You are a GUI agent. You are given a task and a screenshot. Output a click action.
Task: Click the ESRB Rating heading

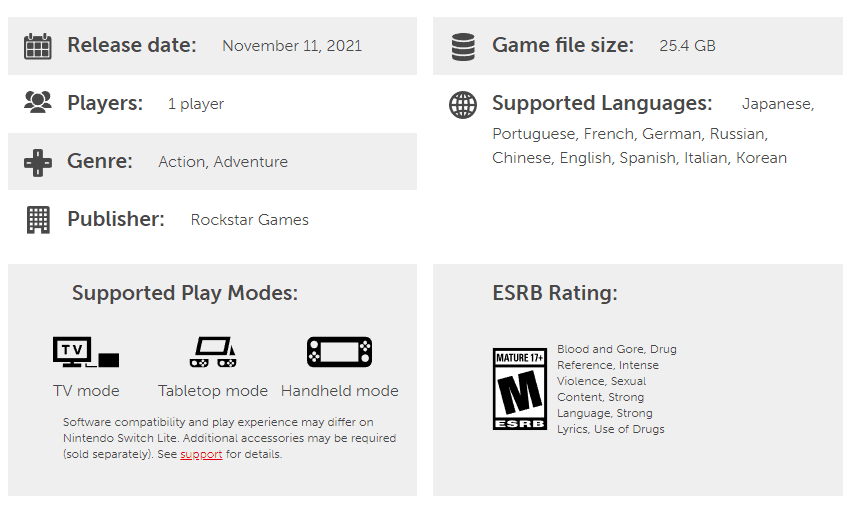point(555,293)
